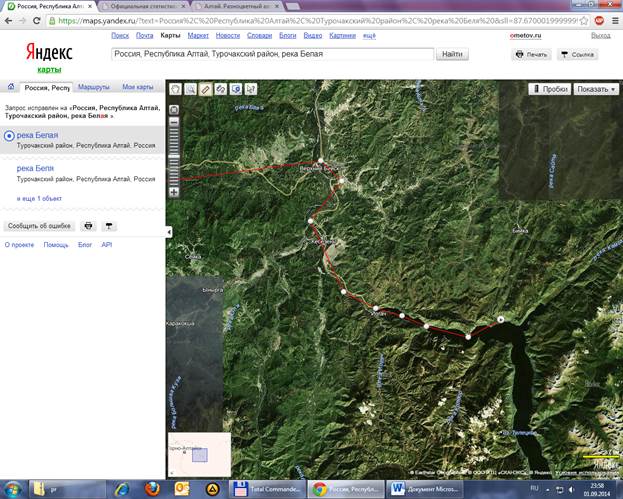The height and width of the screenshot is (499, 623).
Task: Open the Помощь link
Action: [x=56, y=245]
